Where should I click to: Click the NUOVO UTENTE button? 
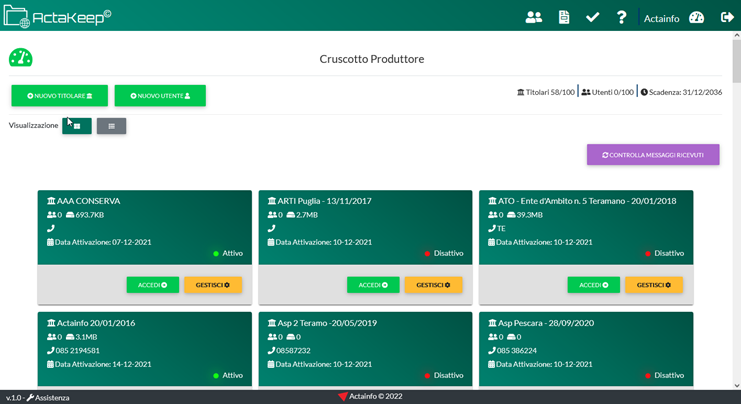point(160,96)
